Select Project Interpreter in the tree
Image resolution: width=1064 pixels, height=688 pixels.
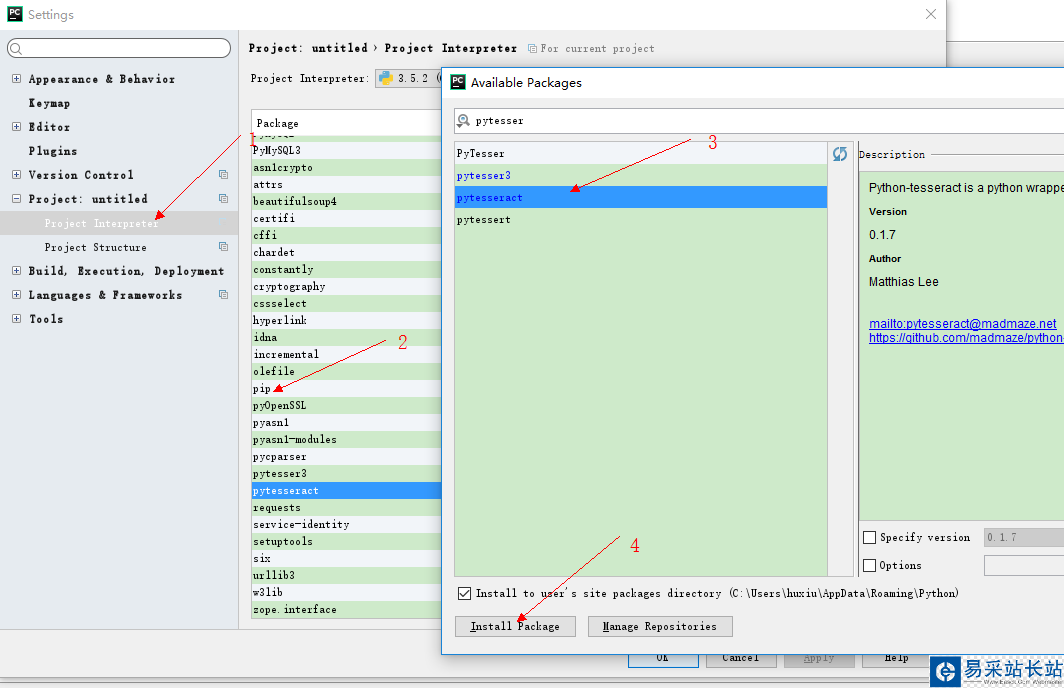(119, 223)
